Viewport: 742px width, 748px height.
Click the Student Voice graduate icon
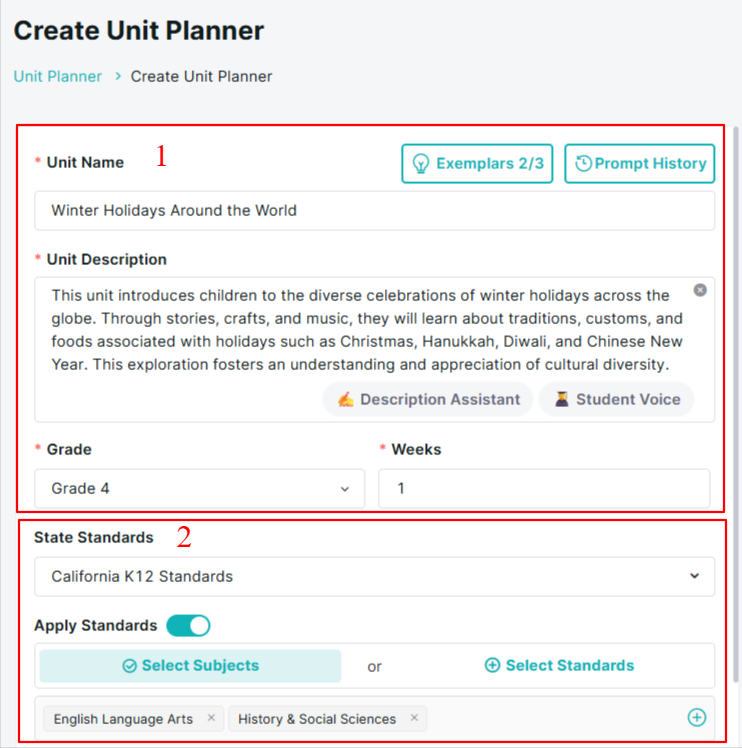coord(562,399)
